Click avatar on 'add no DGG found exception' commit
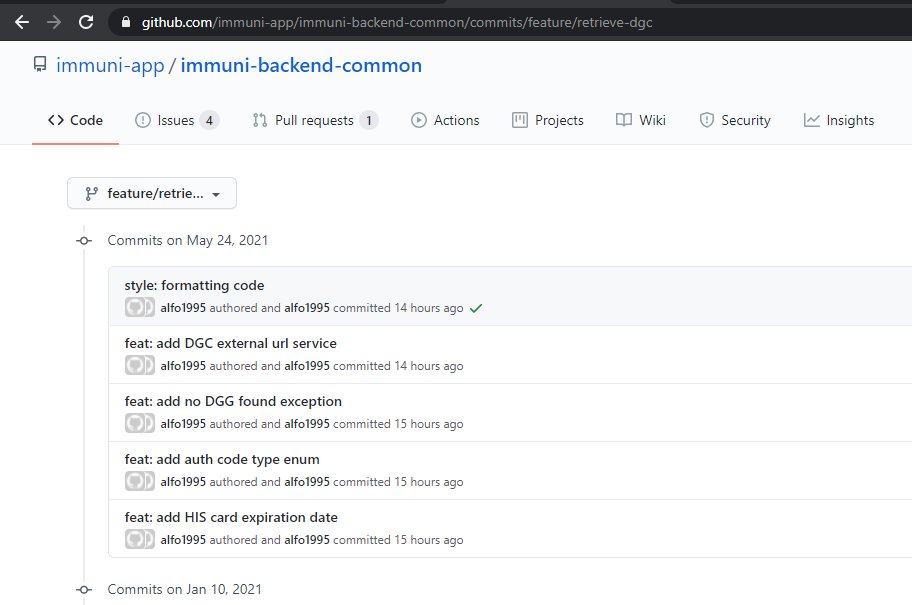 pyautogui.click(x=140, y=424)
